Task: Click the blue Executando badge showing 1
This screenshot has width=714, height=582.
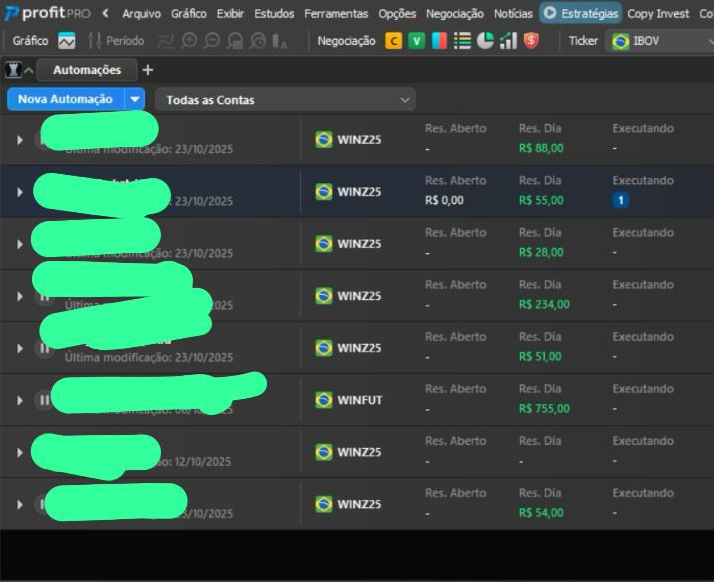Action: pos(620,200)
